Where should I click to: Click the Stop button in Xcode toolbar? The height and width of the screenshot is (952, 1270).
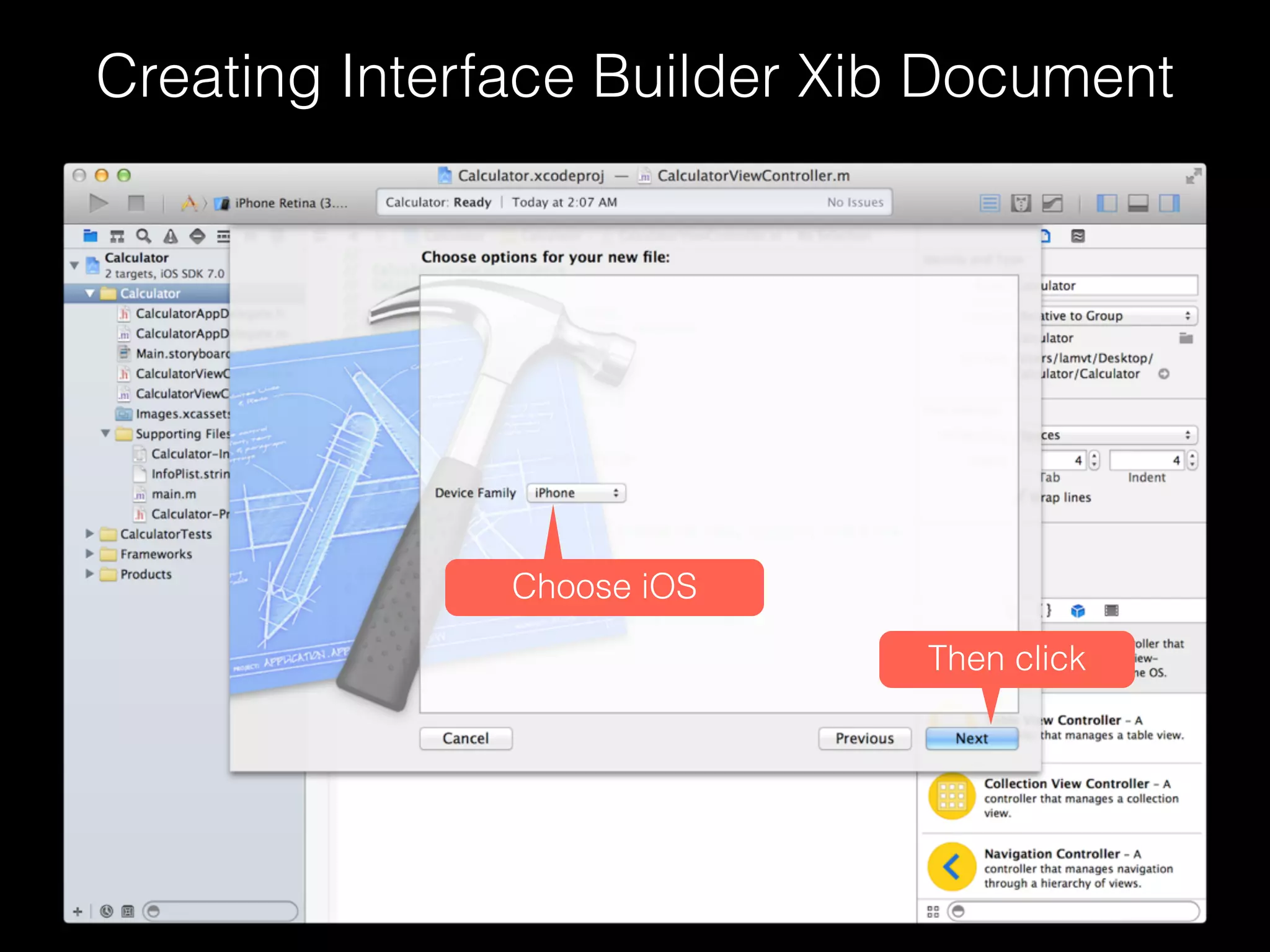[x=136, y=203]
